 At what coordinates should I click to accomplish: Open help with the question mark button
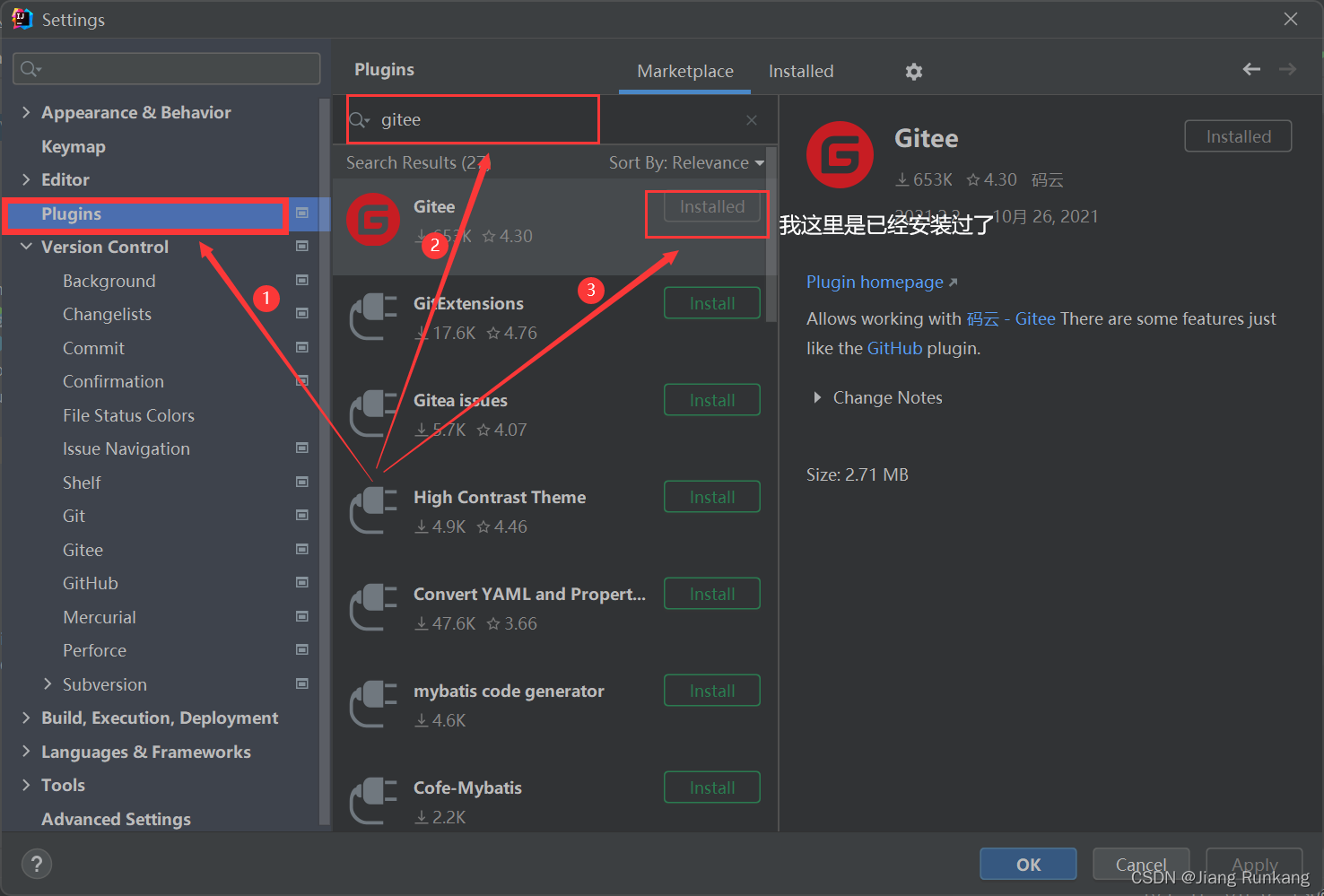[37, 864]
